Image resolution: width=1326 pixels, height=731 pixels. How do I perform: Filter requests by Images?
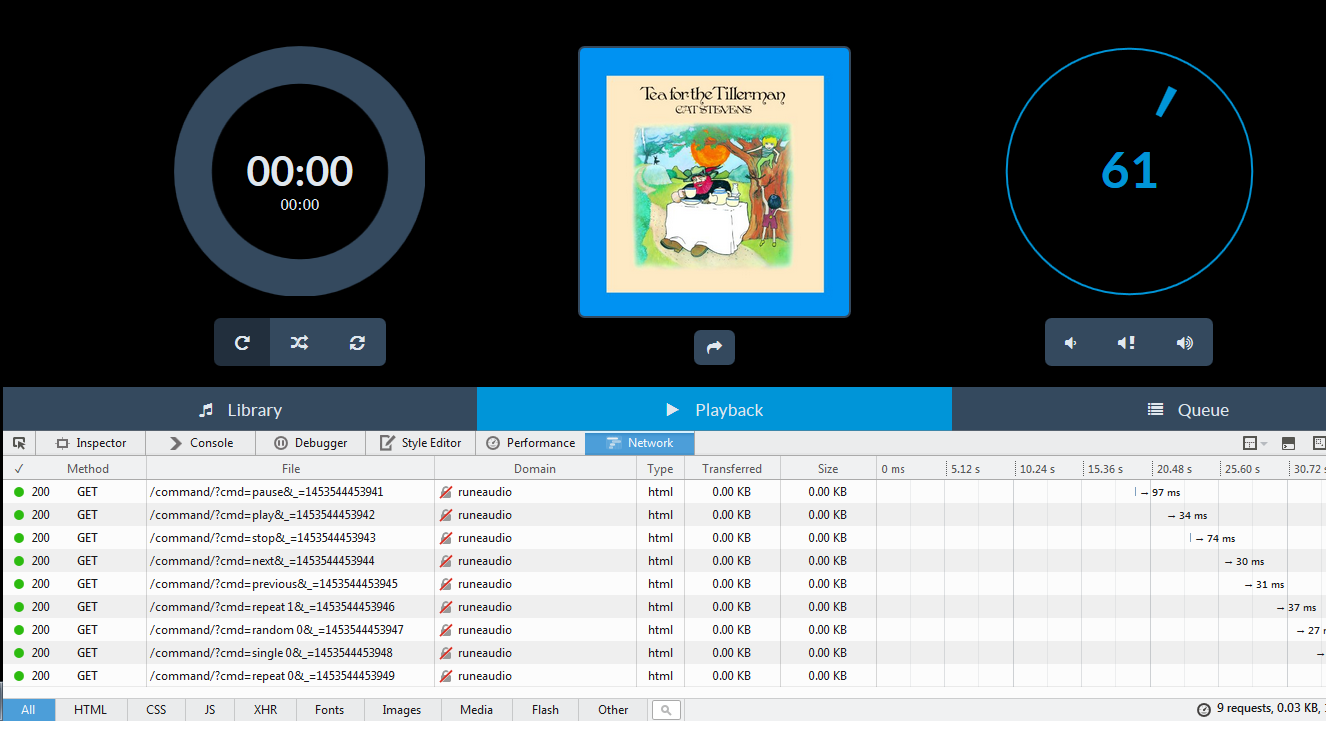(401, 710)
